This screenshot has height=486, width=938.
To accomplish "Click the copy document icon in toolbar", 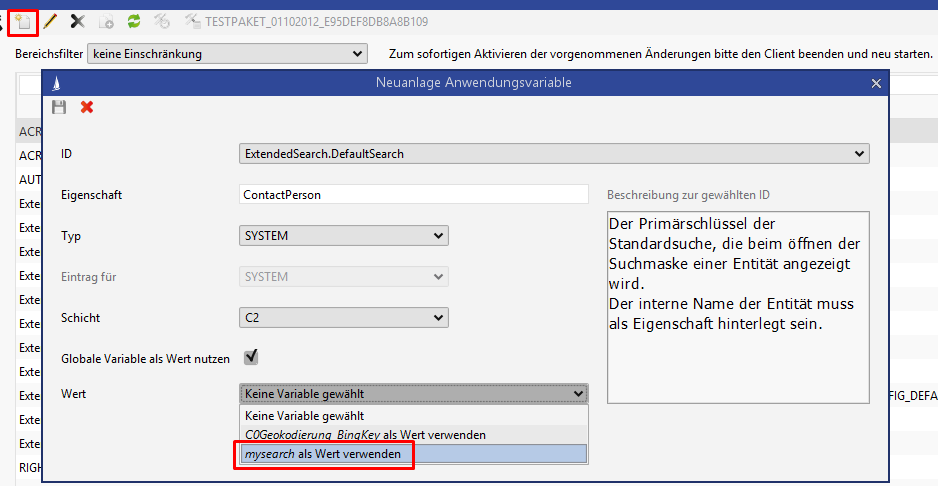I will click(x=105, y=20).
